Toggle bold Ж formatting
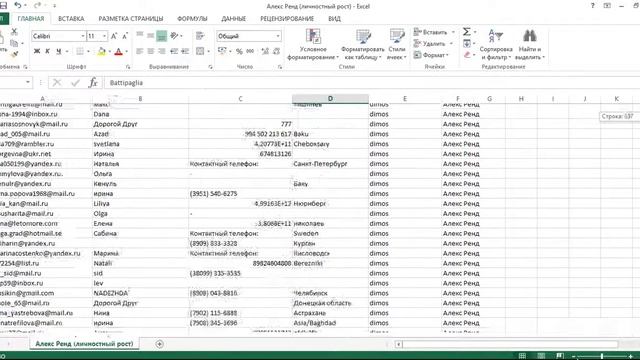 [x=37, y=51]
